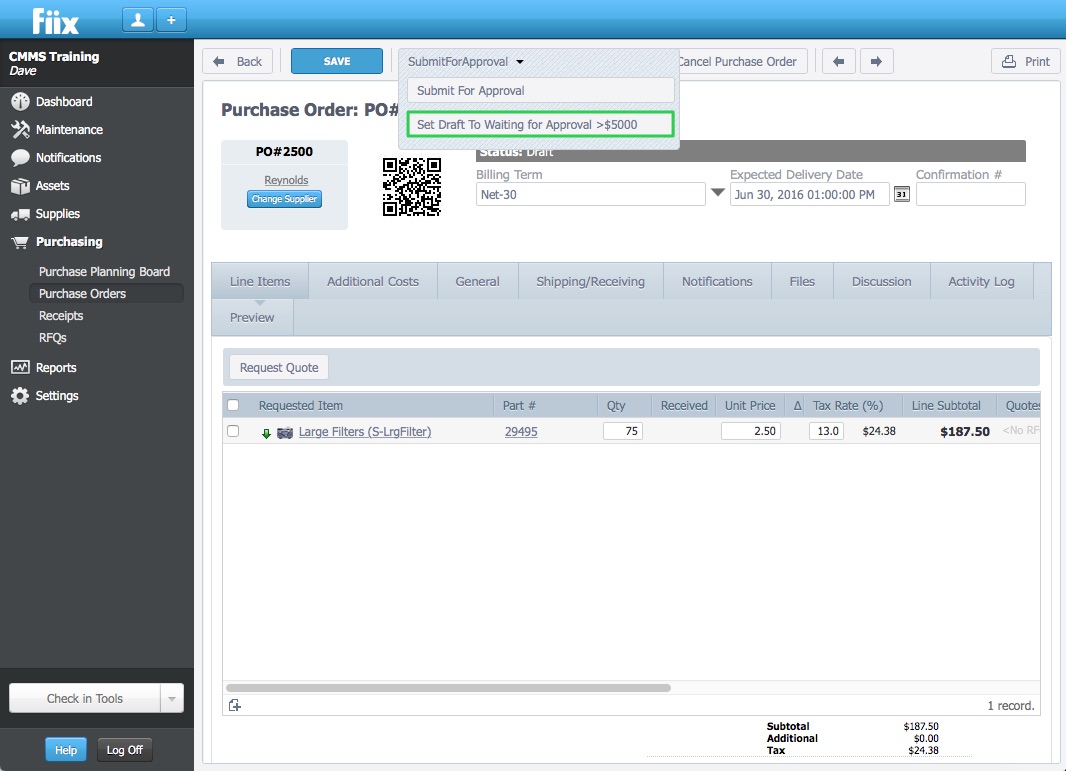Open RFQs in sidebar

tap(52, 338)
